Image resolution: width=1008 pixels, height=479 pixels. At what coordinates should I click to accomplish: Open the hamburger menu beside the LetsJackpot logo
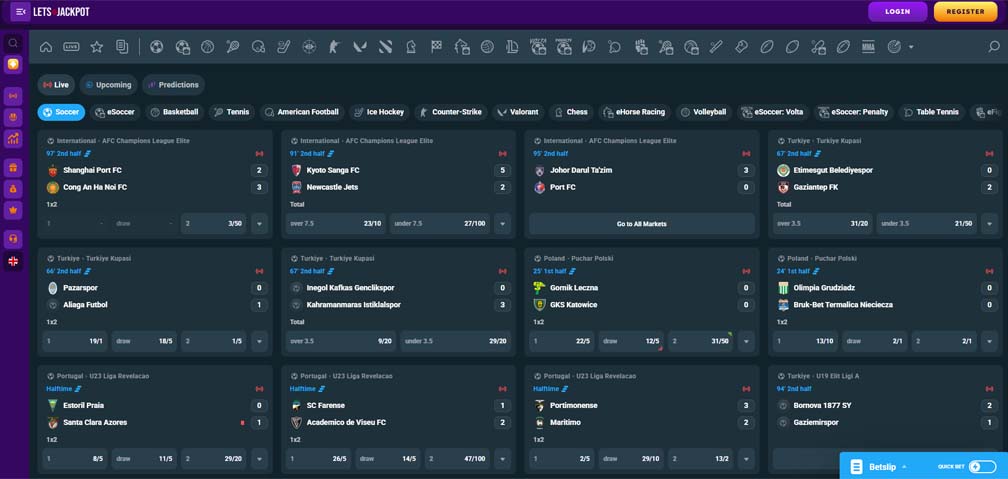click(x=20, y=12)
